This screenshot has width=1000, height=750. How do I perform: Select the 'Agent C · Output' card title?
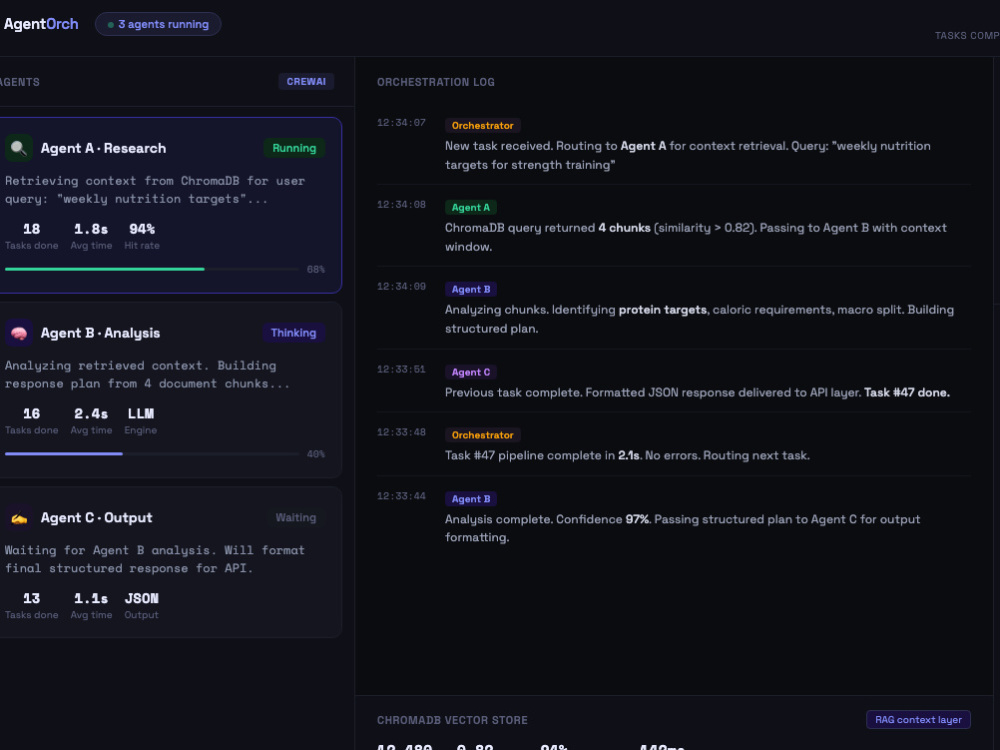(x=96, y=518)
